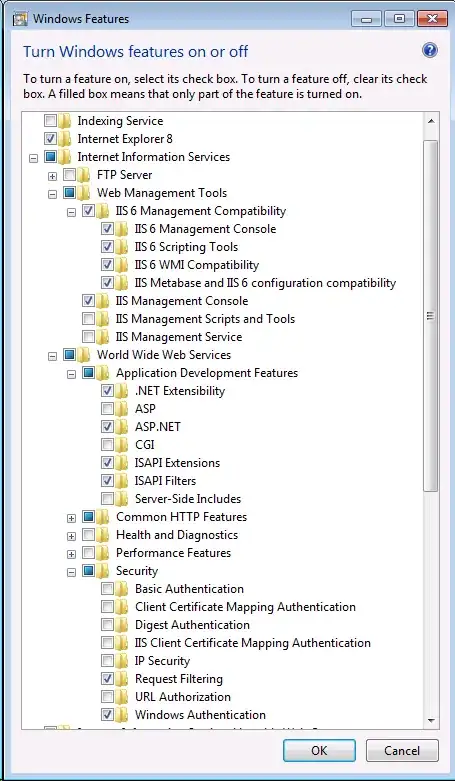Viewport: 455px width, 781px height.
Task: Click the folder icon beside Digest Authentication
Action: [122, 625]
